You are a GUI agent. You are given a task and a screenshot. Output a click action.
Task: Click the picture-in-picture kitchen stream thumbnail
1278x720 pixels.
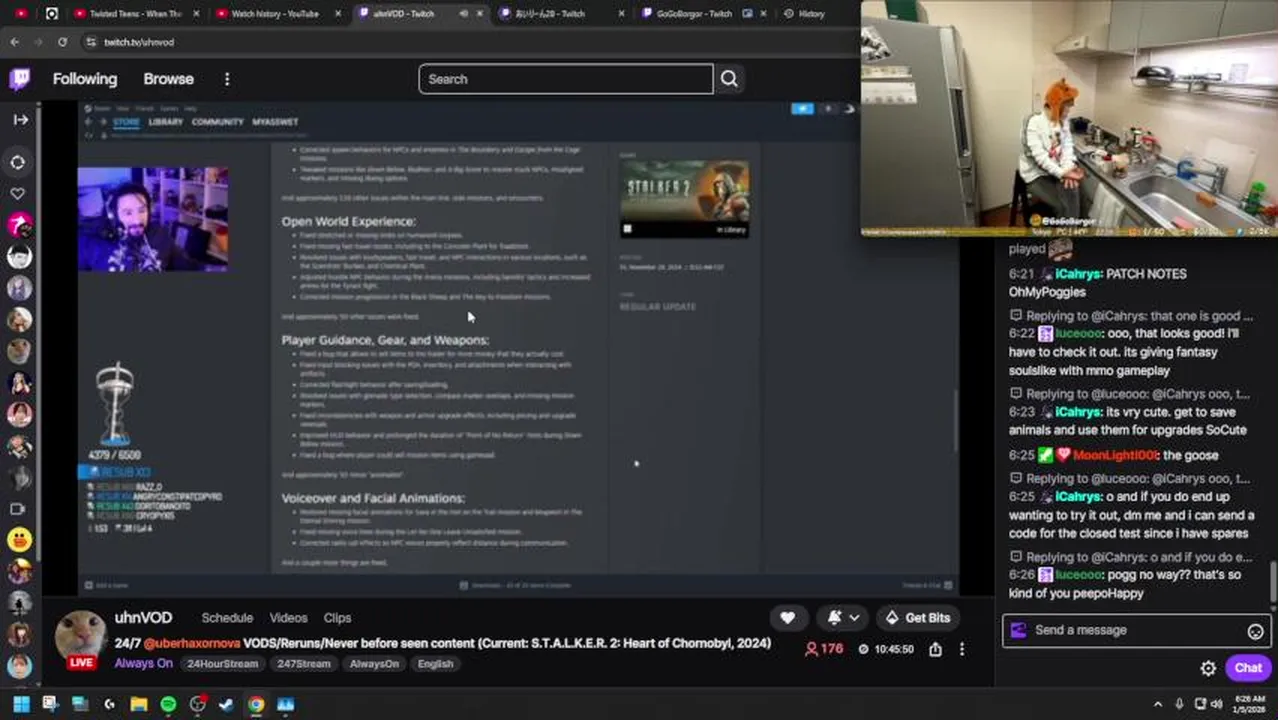[1069, 118]
